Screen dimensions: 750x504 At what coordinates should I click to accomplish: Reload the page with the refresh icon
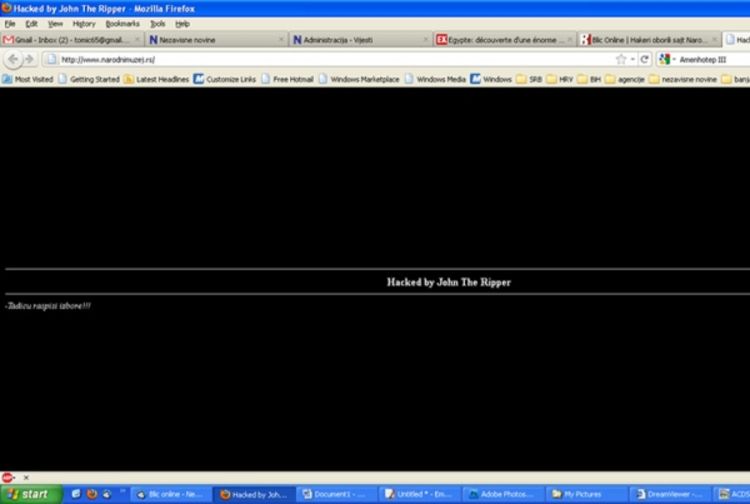[x=644, y=59]
